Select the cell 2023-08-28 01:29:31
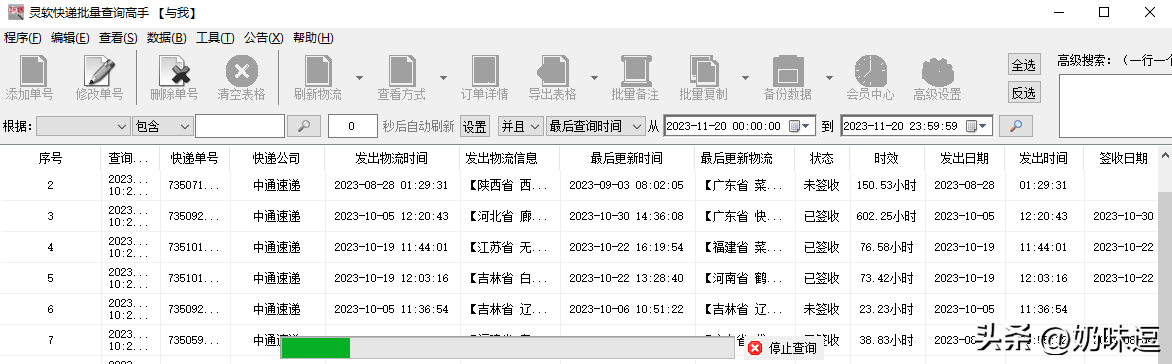The height and width of the screenshot is (364, 1172). click(x=392, y=185)
